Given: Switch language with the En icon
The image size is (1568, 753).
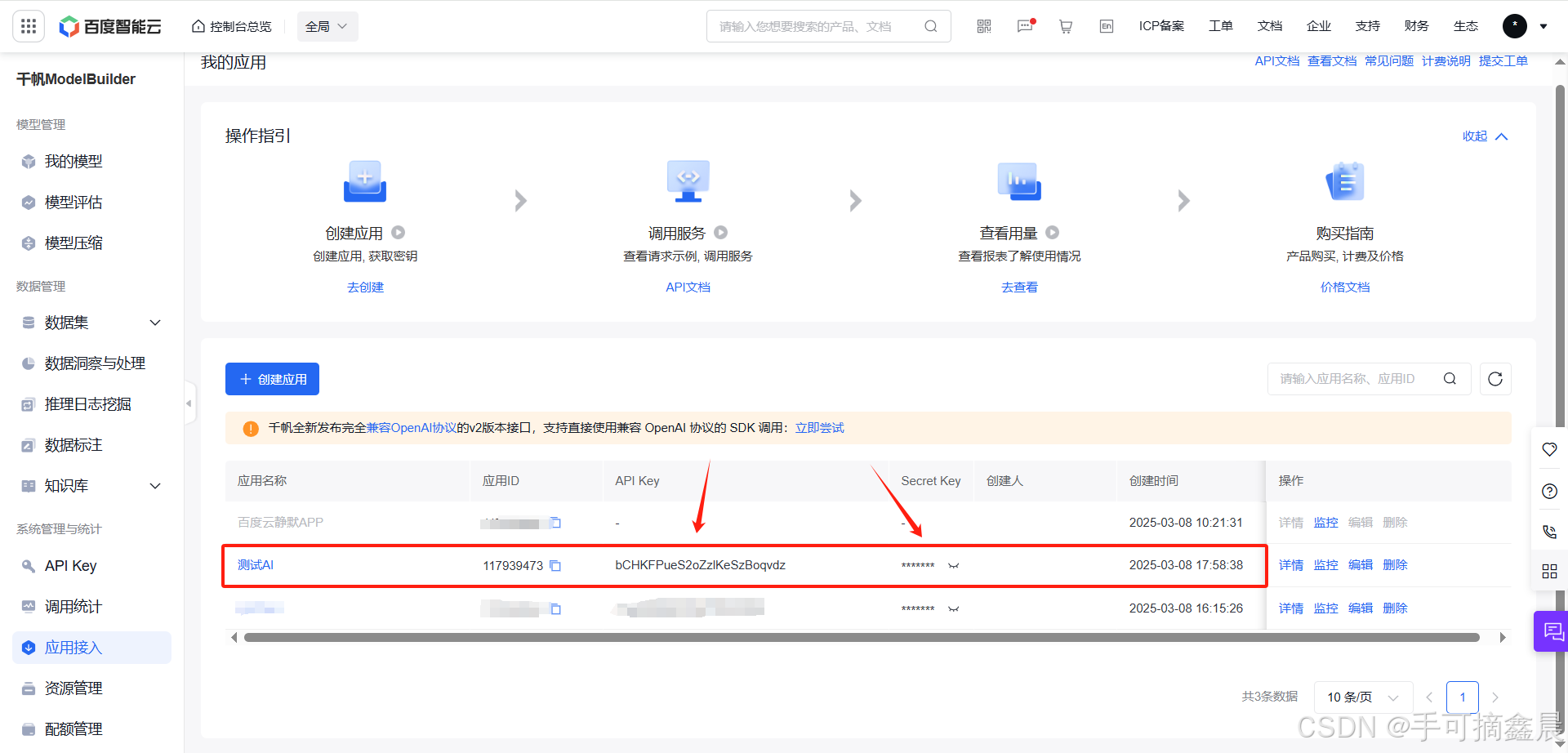Looking at the screenshot, I should click(1107, 26).
